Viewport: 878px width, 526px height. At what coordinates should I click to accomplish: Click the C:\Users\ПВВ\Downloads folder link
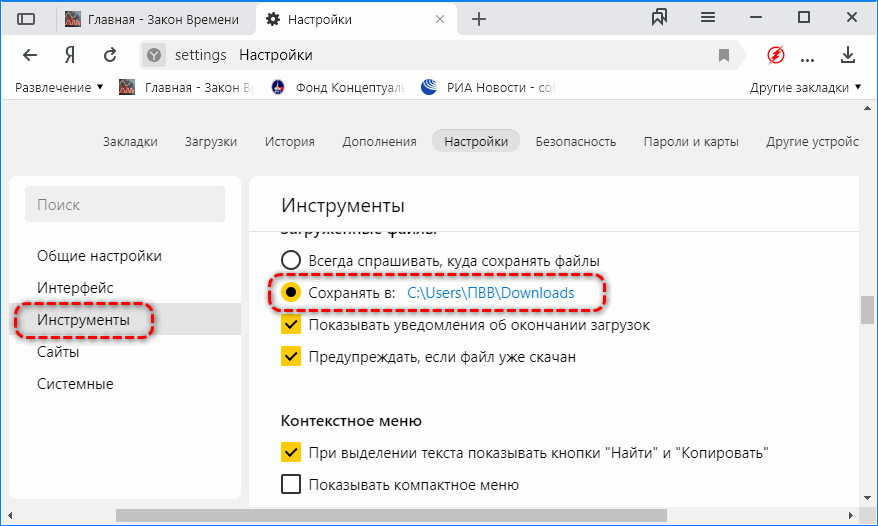[x=490, y=292]
